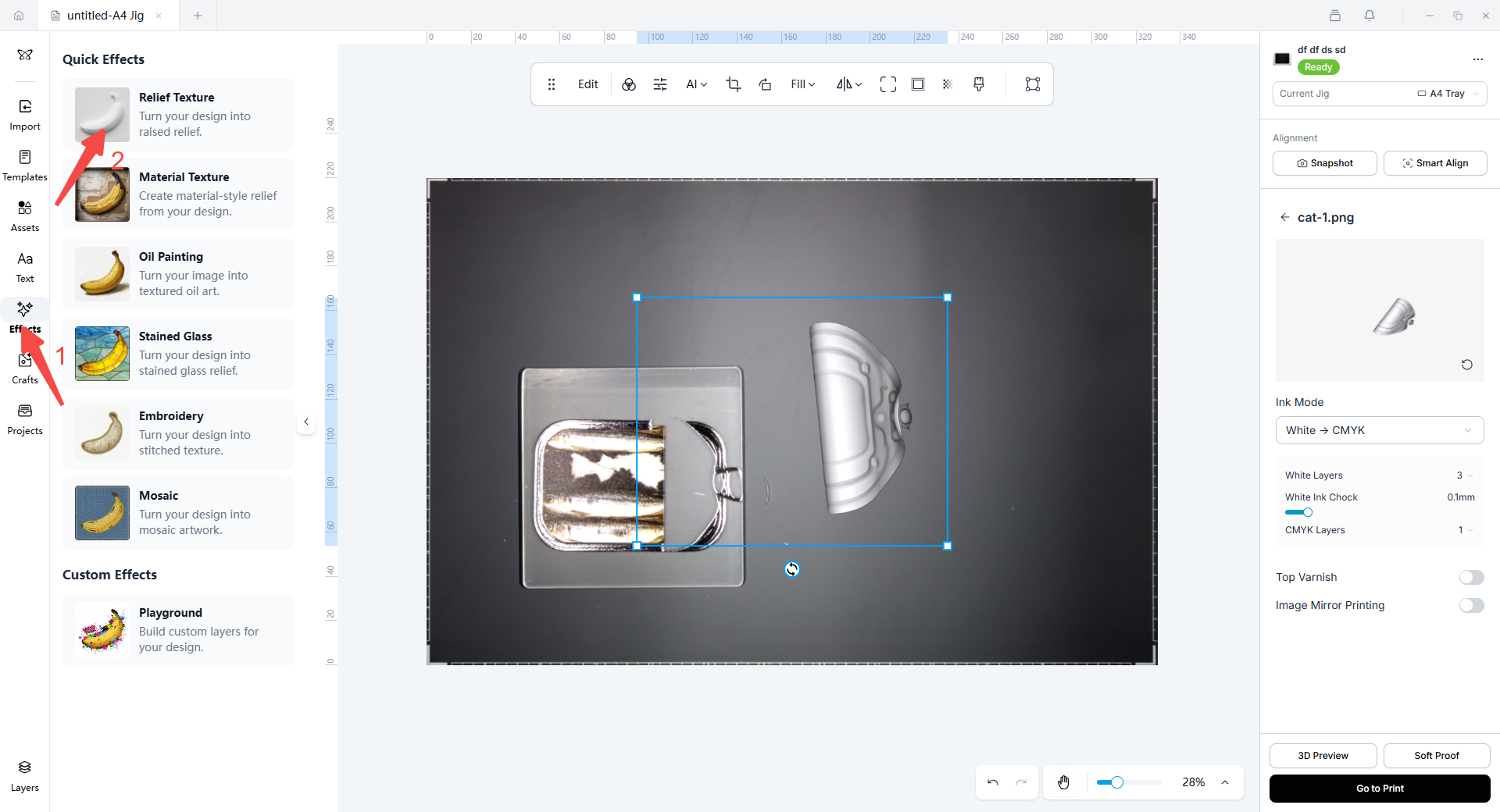Open the Layers panel
1500x812 pixels.
click(x=25, y=776)
